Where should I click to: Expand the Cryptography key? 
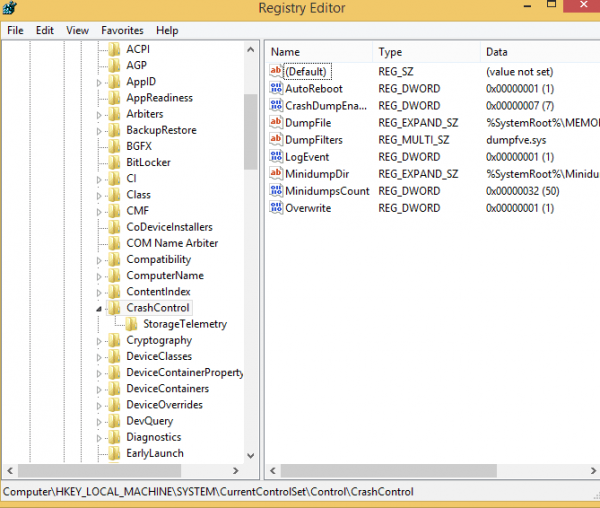pos(99,341)
